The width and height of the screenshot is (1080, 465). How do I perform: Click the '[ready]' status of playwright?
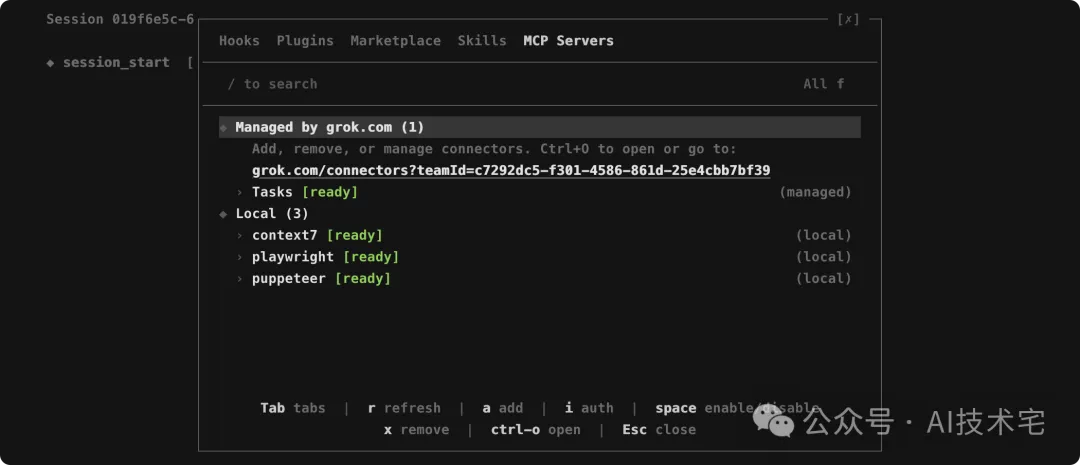(x=371, y=257)
